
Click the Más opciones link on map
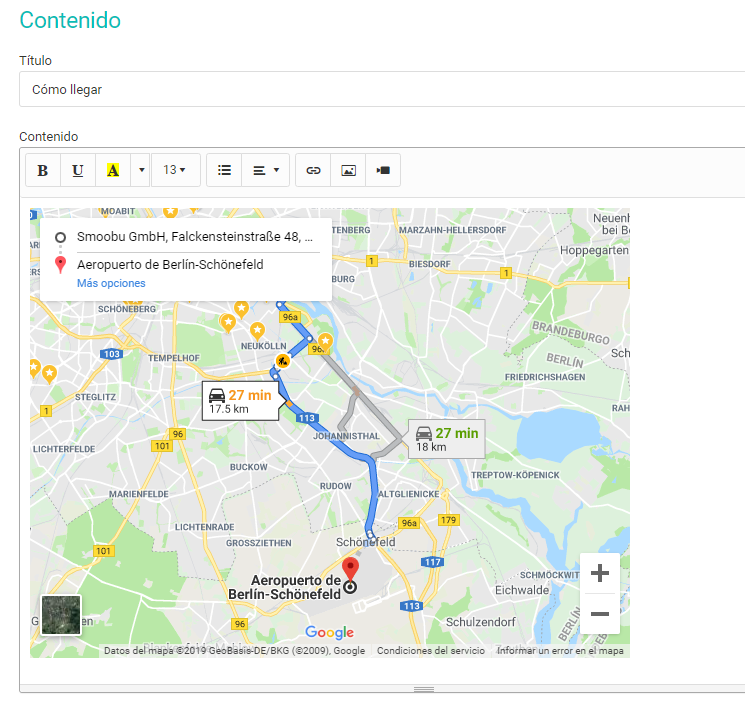pyautogui.click(x=111, y=283)
